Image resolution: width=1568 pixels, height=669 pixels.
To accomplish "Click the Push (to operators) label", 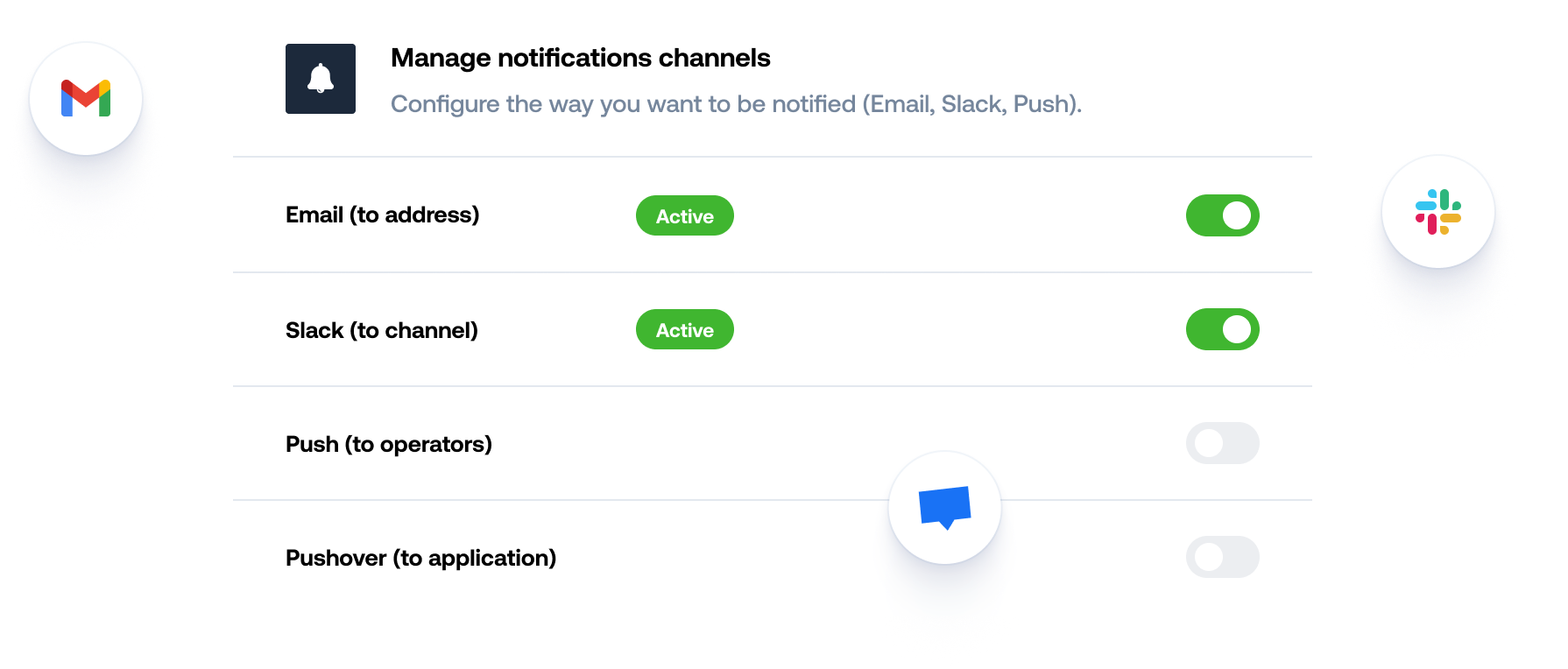I will pos(390,444).
